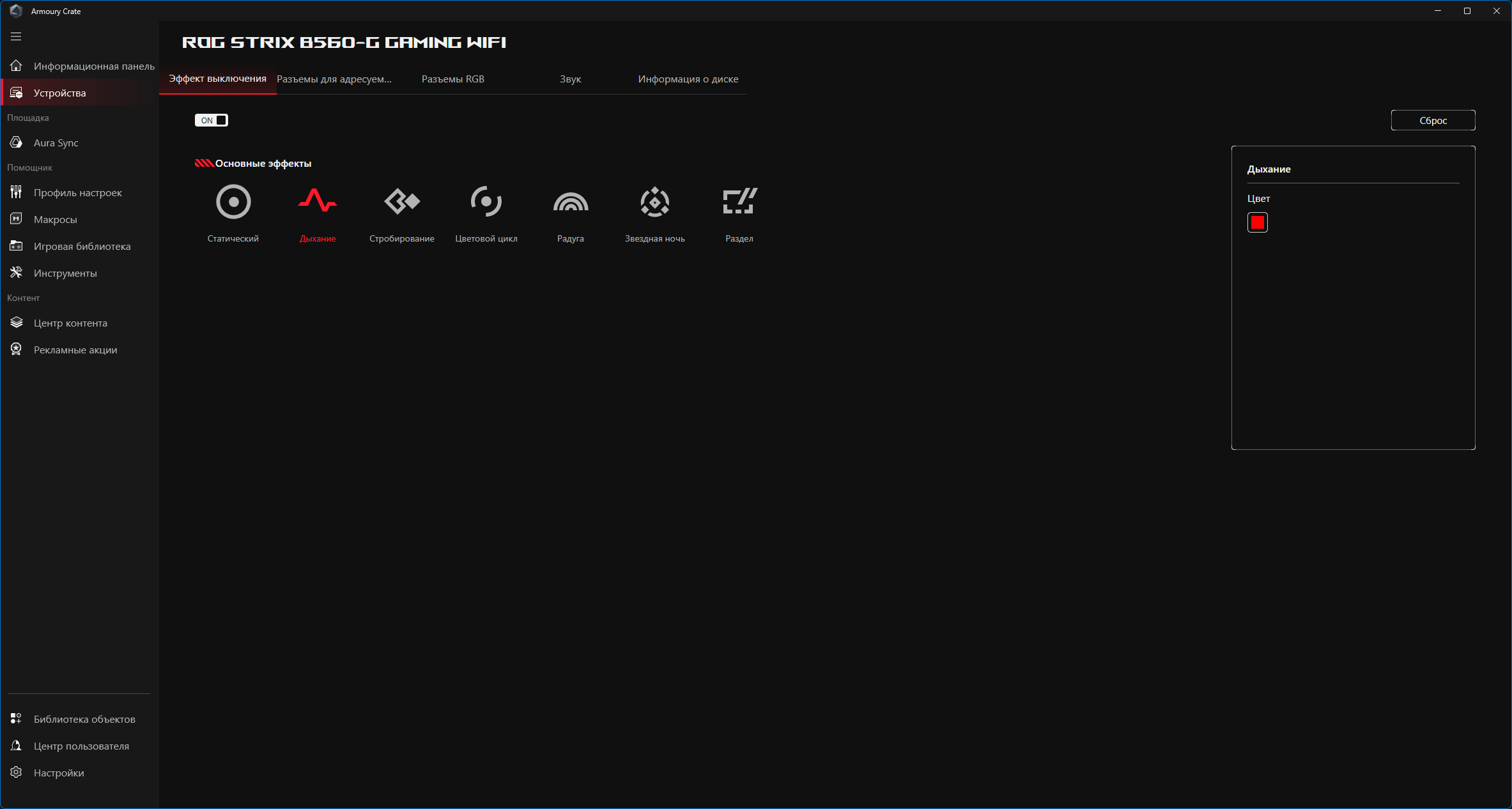Select the Rainbow (Радуга) effect icon
The height and width of the screenshot is (809, 1512).
click(x=571, y=202)
